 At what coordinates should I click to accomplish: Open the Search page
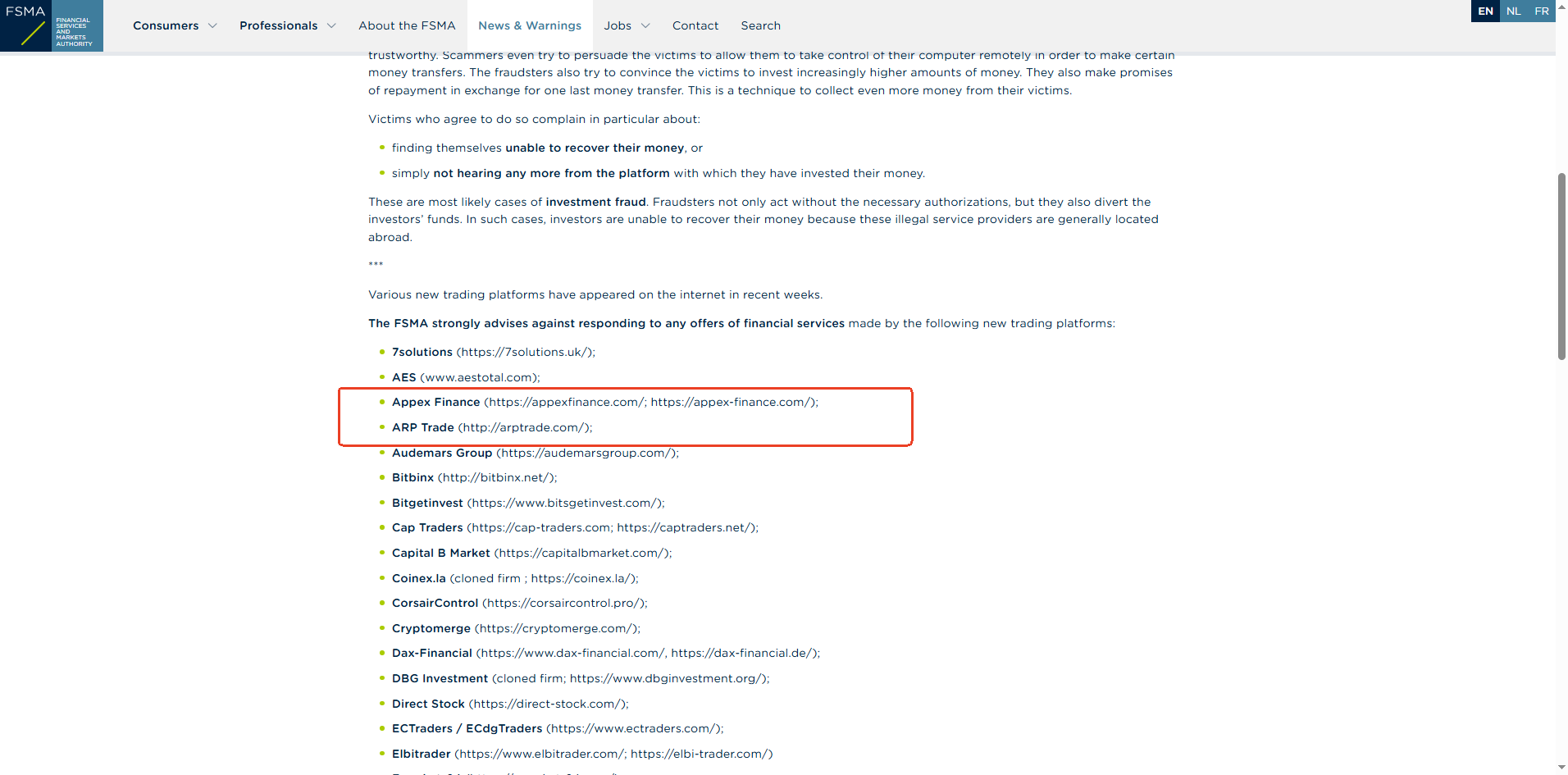point(761,25)
